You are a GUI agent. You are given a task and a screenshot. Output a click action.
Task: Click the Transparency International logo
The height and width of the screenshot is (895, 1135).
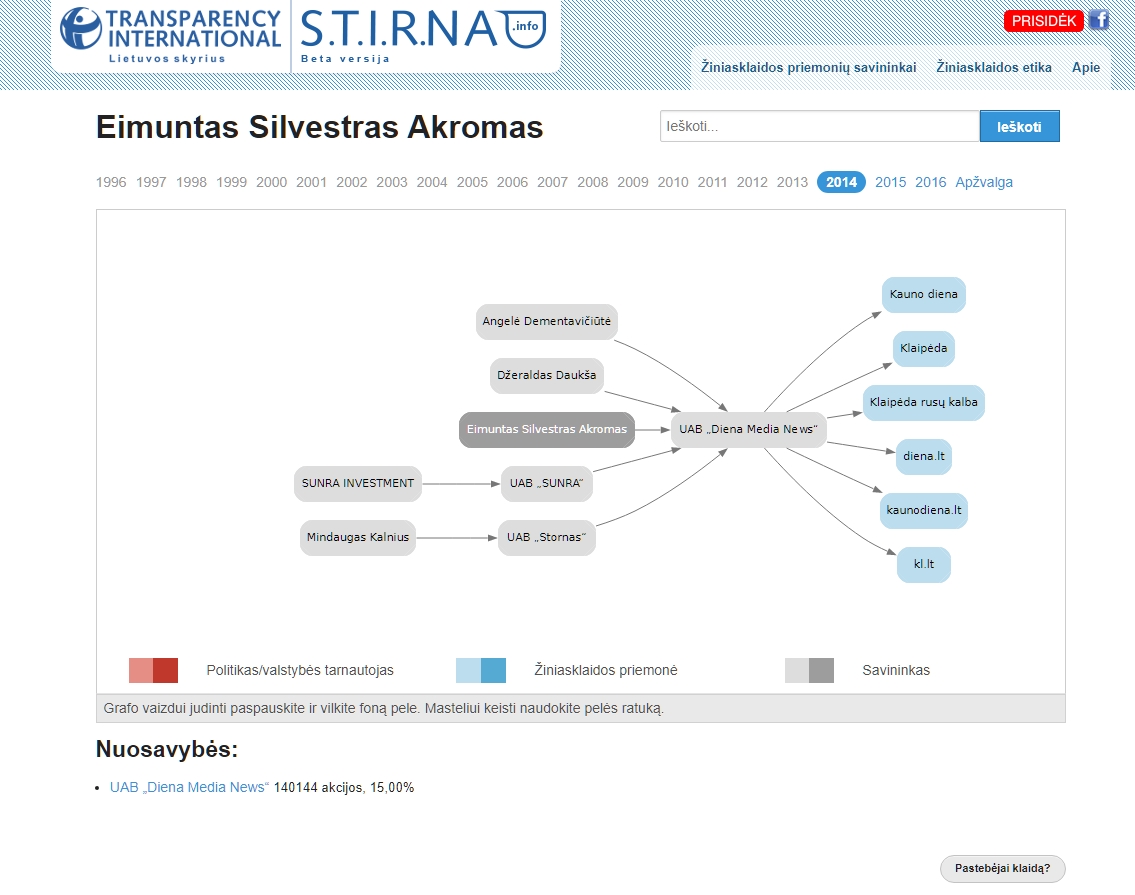[x=171, y=35]
